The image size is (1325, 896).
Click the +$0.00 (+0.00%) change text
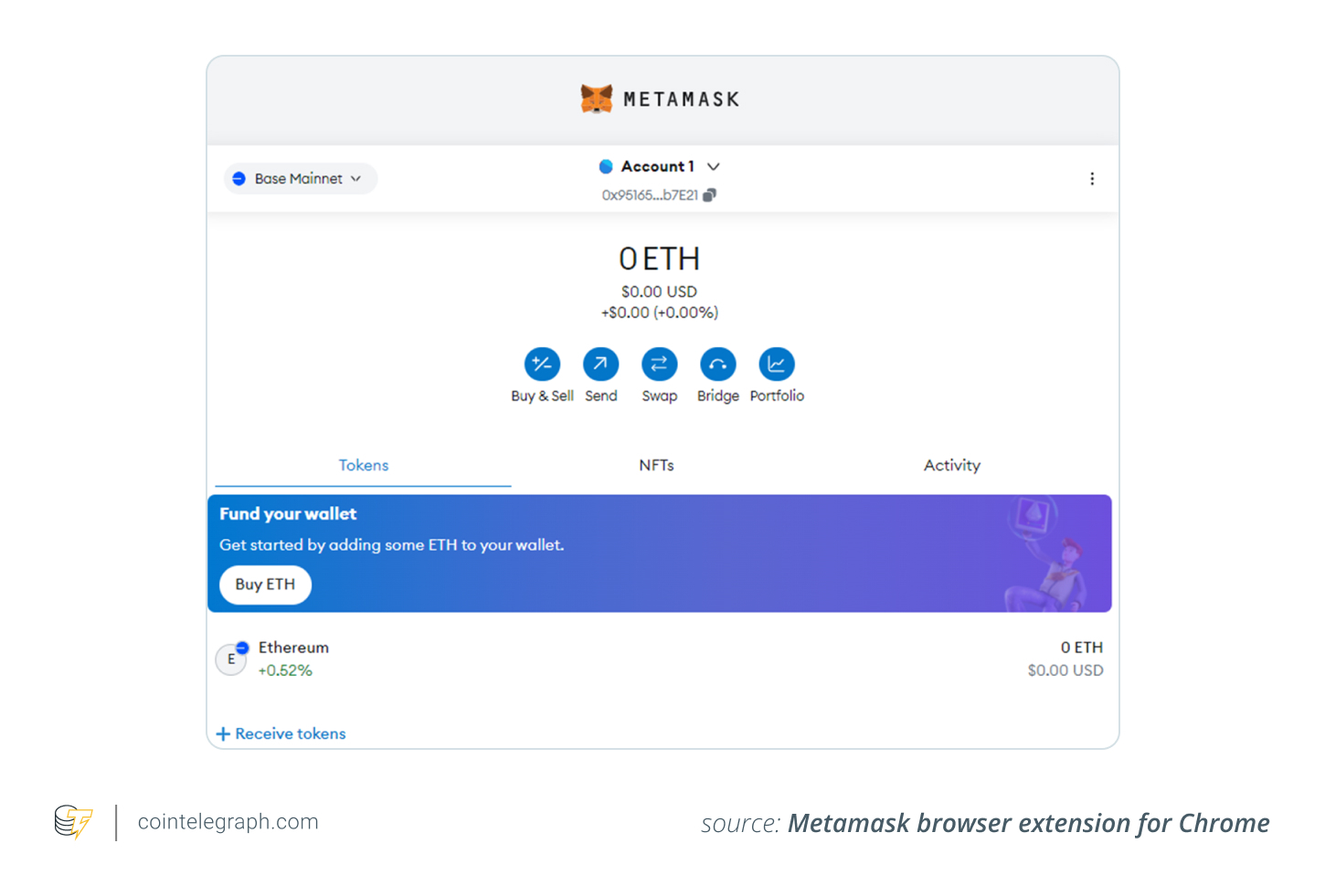660,312
